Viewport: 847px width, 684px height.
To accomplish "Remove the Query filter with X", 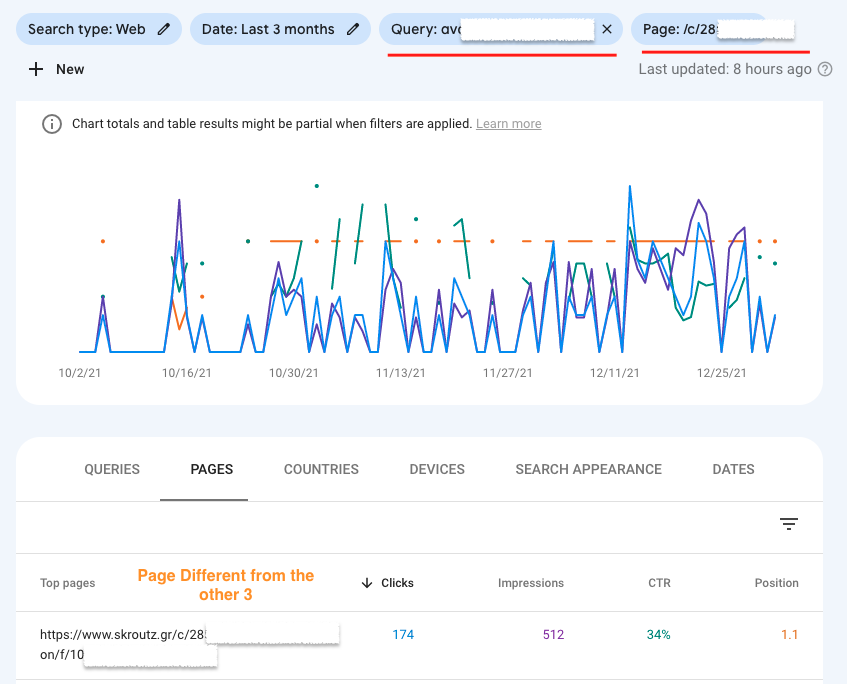I will pyautogui.click(x=607, y=29).
